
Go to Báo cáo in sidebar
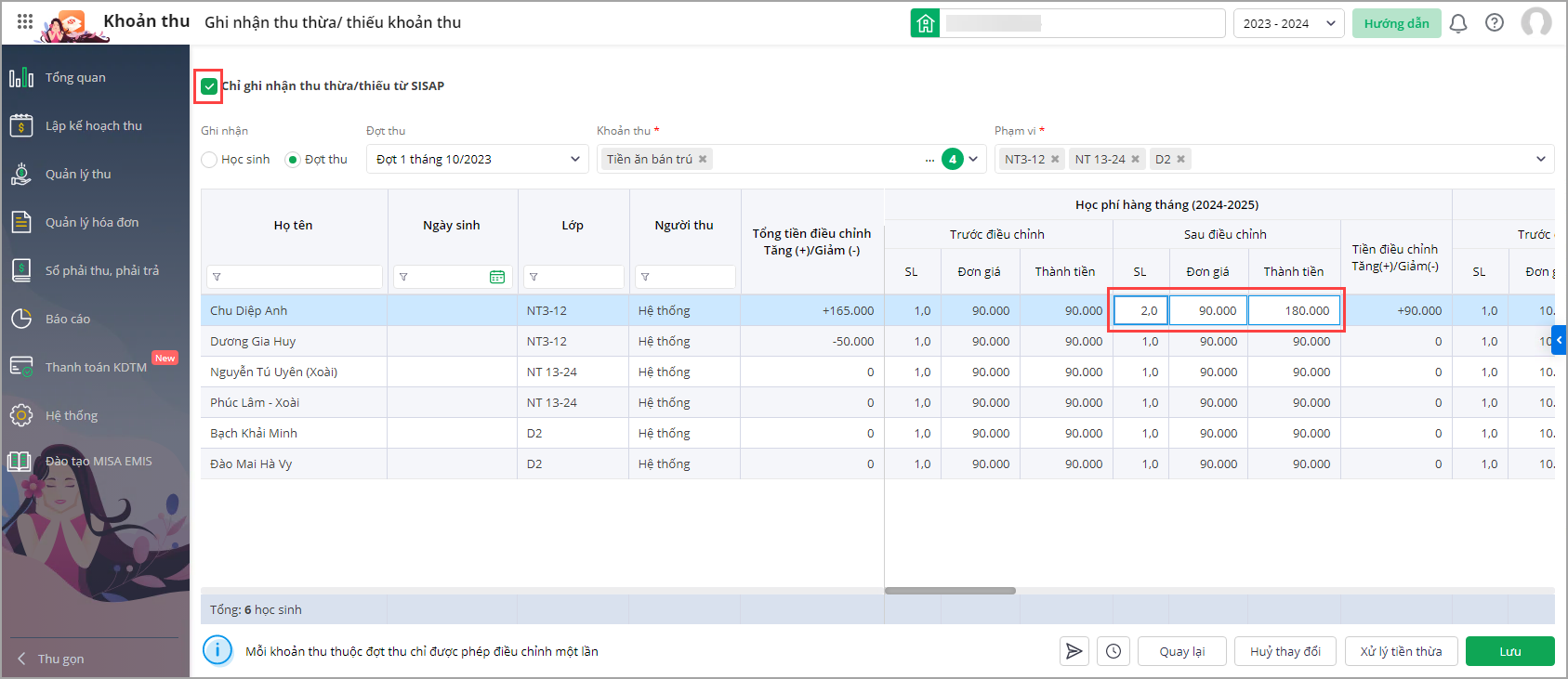pos(68,319)
